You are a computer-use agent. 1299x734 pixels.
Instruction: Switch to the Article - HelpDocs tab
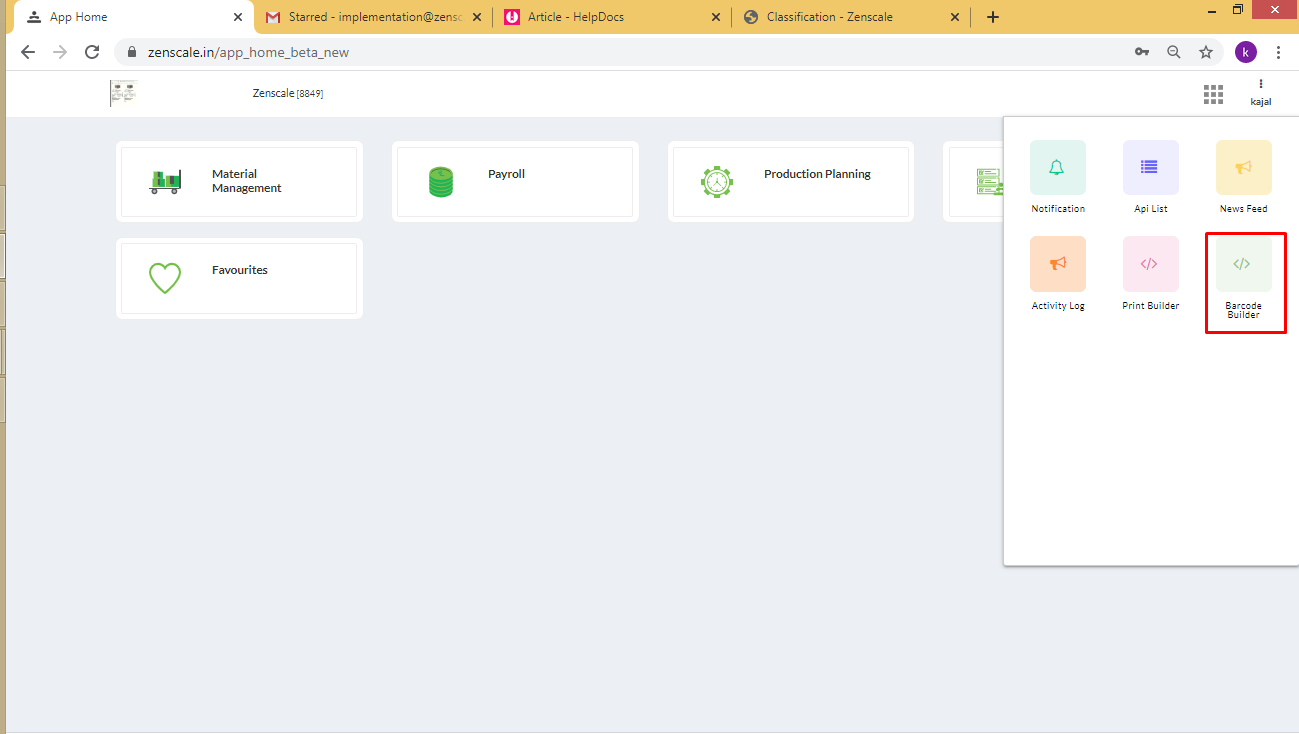coord(612,17)
